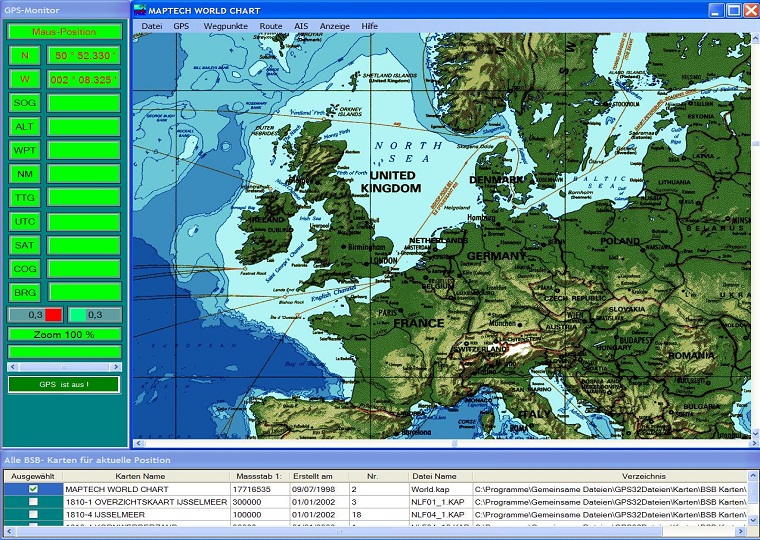Click the SOG label button

pos(25,103)
